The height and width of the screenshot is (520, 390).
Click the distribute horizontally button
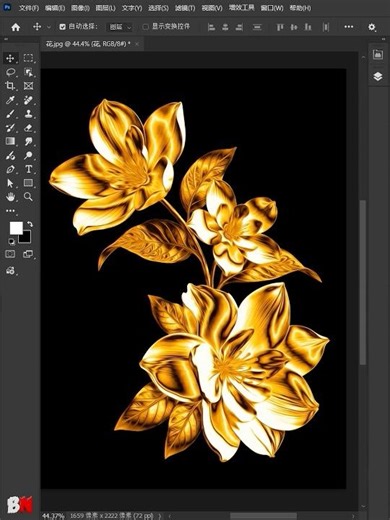pos(326,27)
